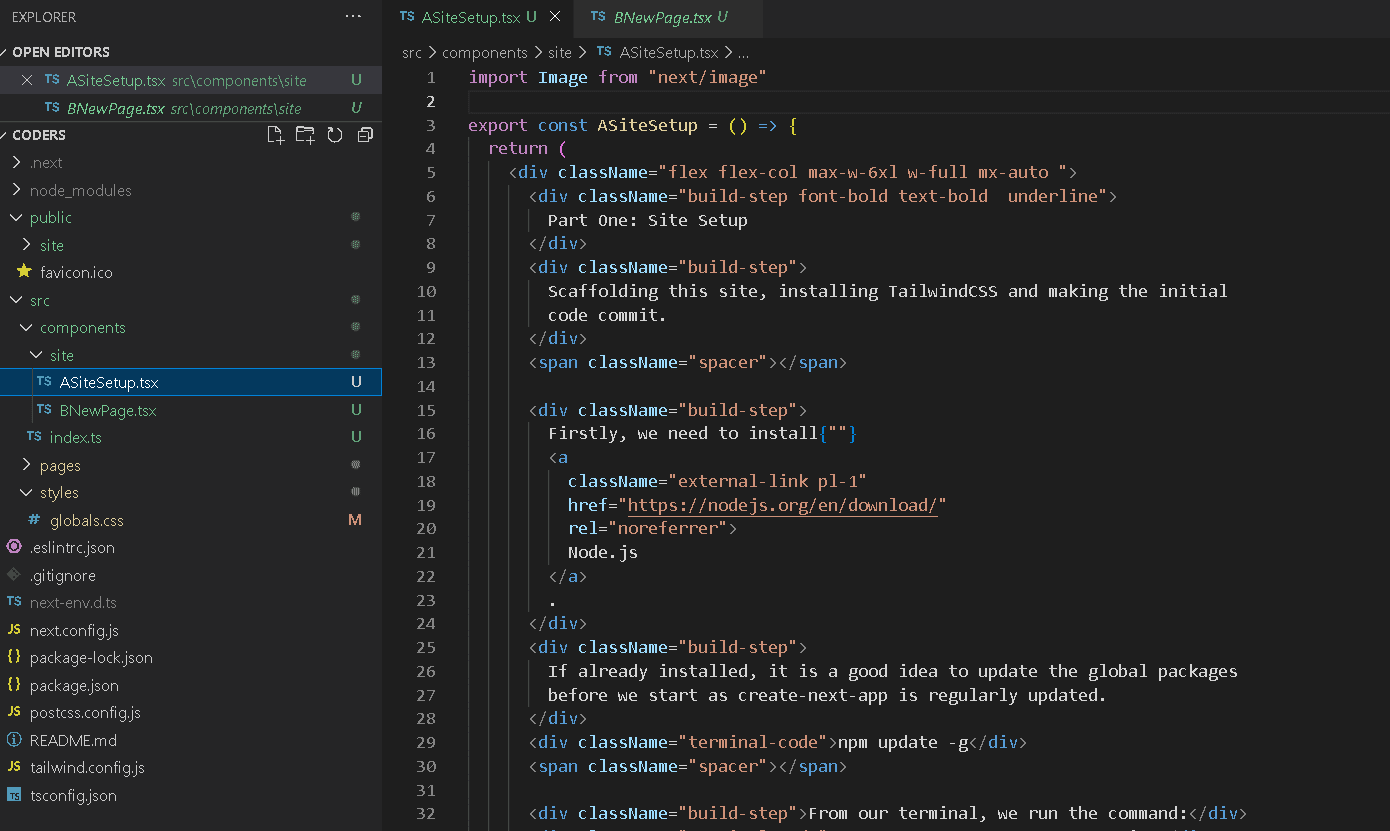The image size is (1390, 831).
Task: Collapse all folders in explorer
Action: coord(365,135)
